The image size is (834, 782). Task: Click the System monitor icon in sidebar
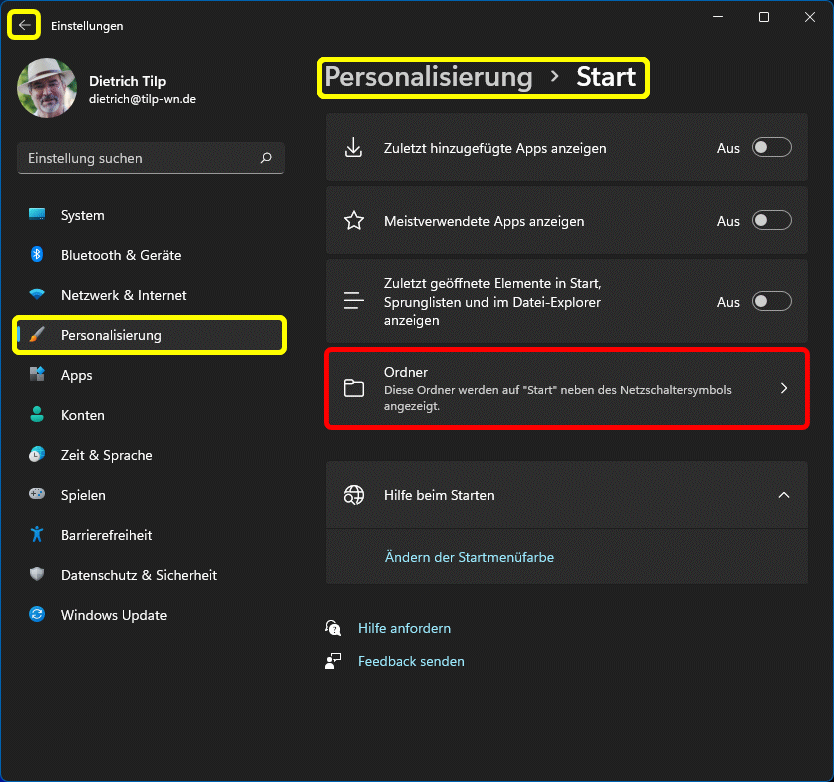pyautogui.click(x=37, y=215)
